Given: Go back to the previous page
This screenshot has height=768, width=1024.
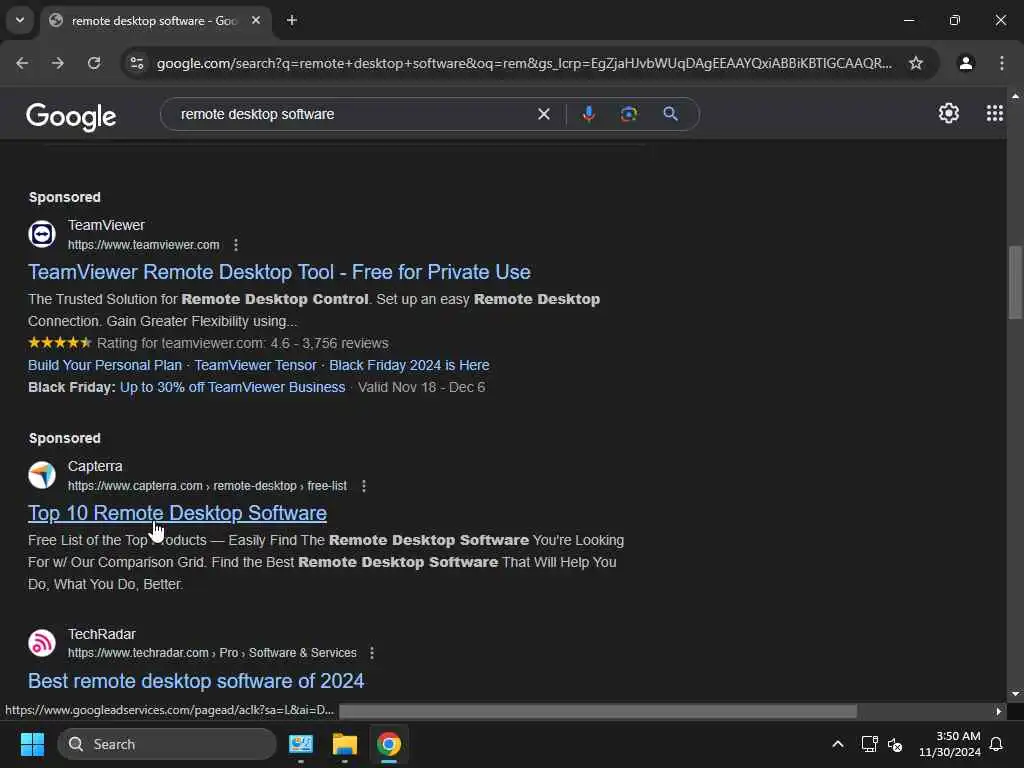Looking at the screenshot, I should click(22, 63).
